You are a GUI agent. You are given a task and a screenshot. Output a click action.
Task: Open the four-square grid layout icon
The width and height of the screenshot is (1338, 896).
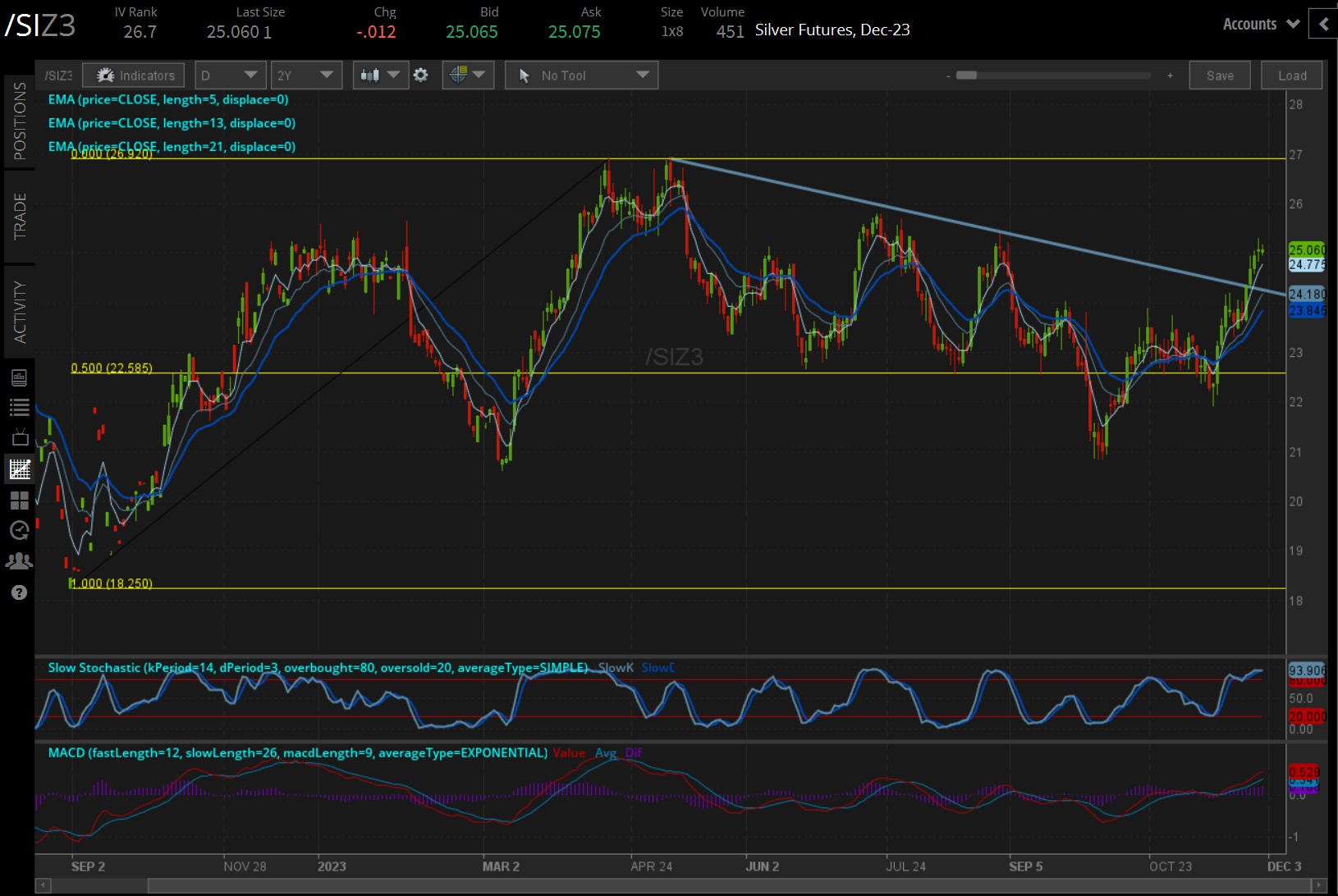tap(20, 500)
